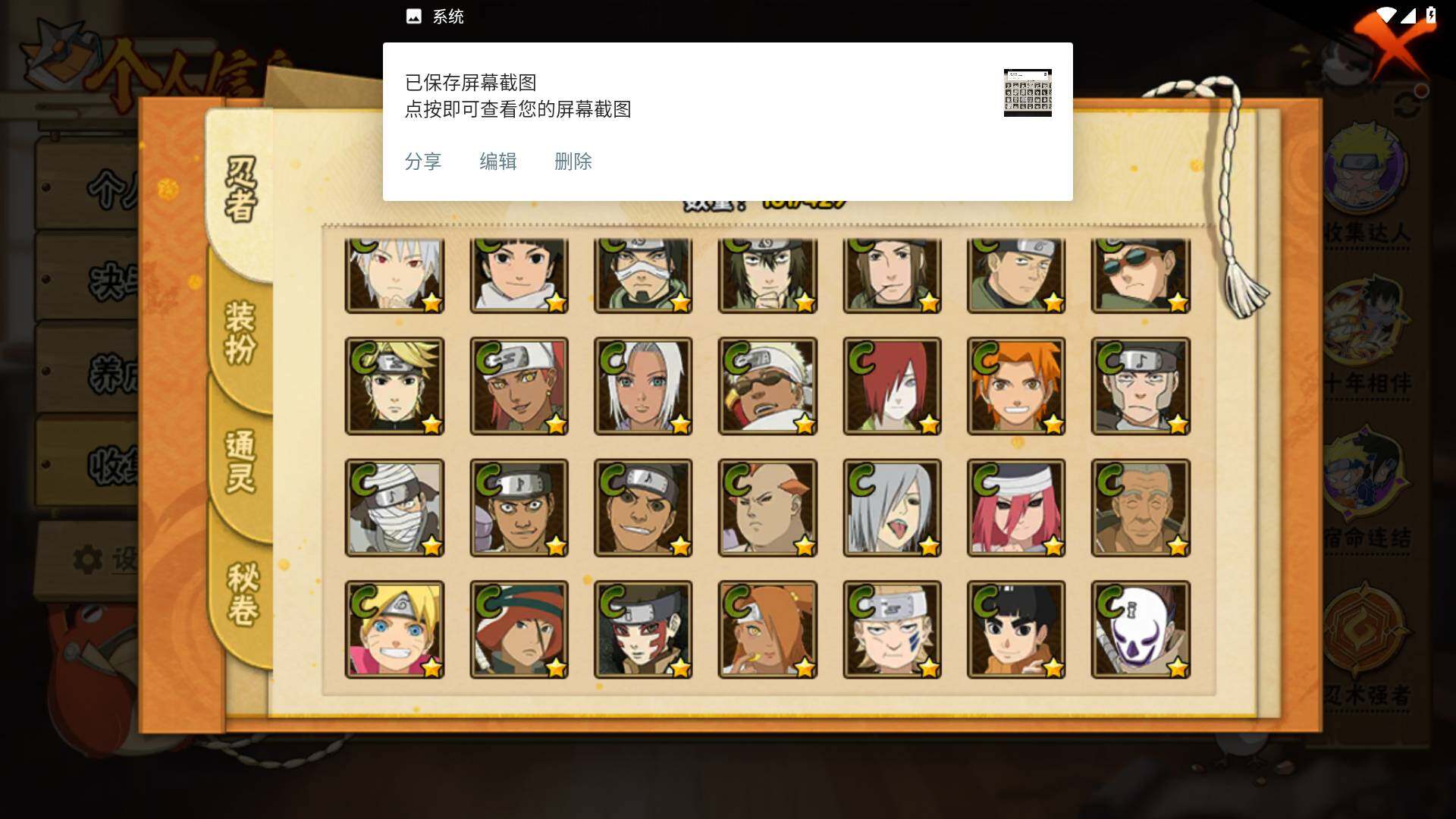Select the white-haired red-eyed ninja portrait

tap(394, 275)
